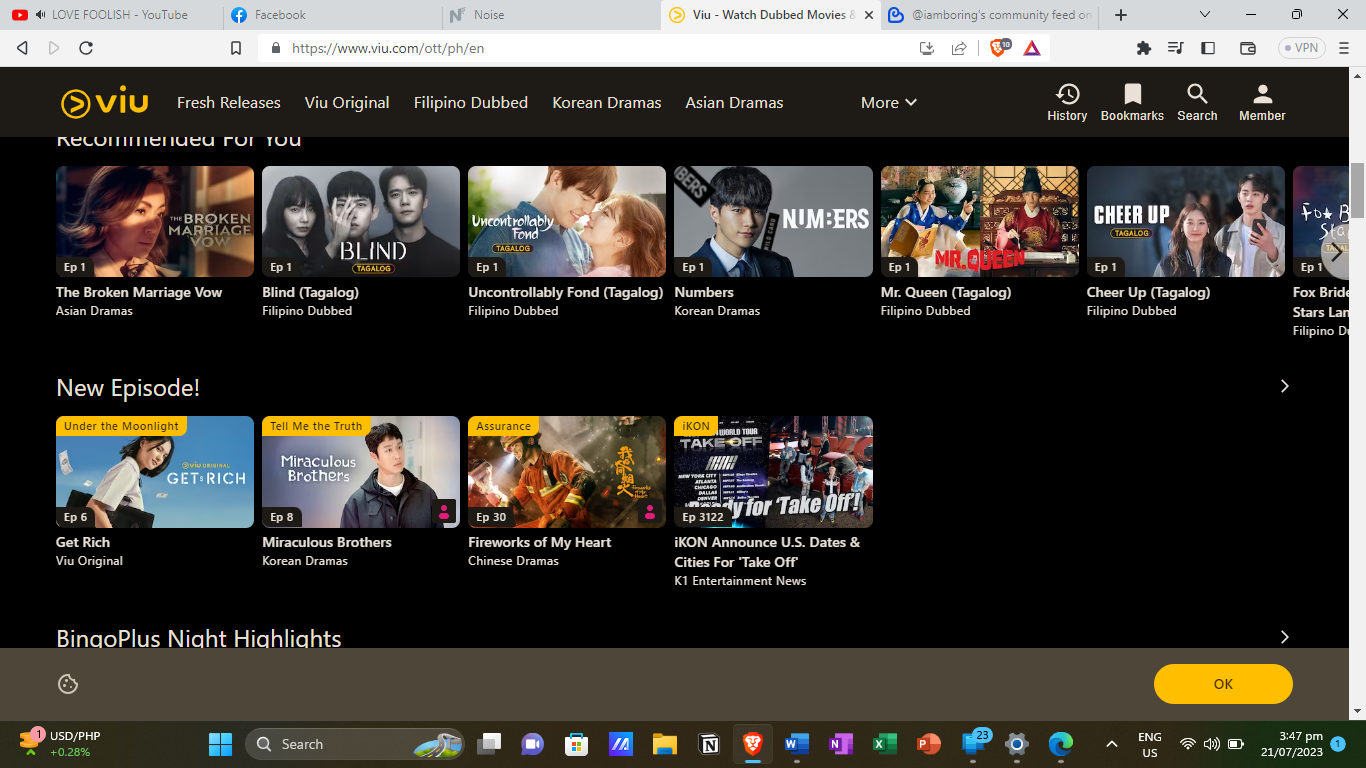Open Windows Start menu

coord(220,744)
